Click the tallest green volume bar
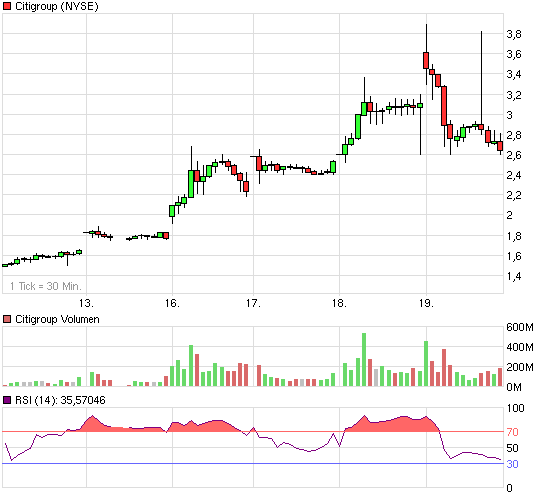 tap(364, 359)
